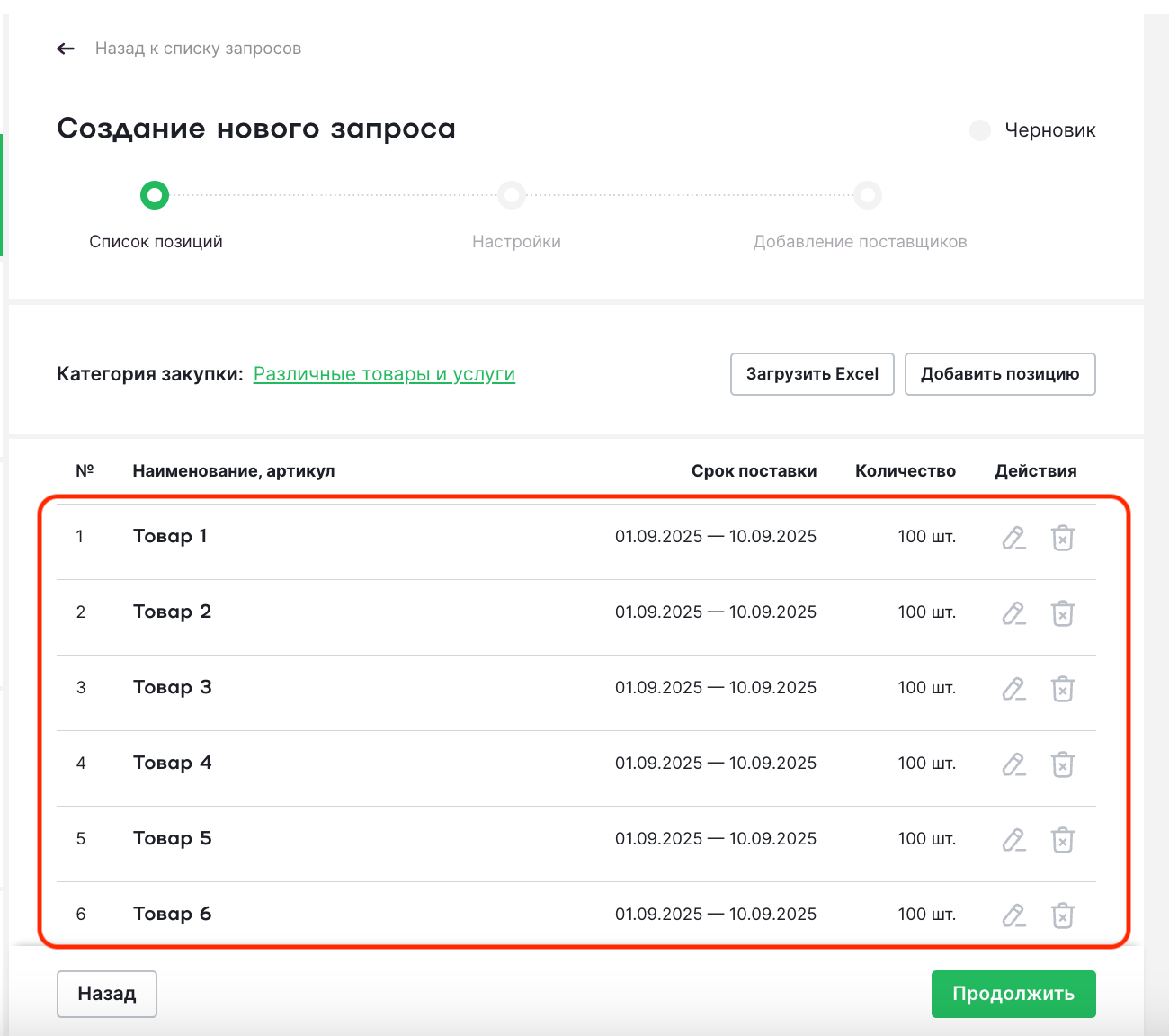Click the Наименование, артикул column header

click(234, 471)
